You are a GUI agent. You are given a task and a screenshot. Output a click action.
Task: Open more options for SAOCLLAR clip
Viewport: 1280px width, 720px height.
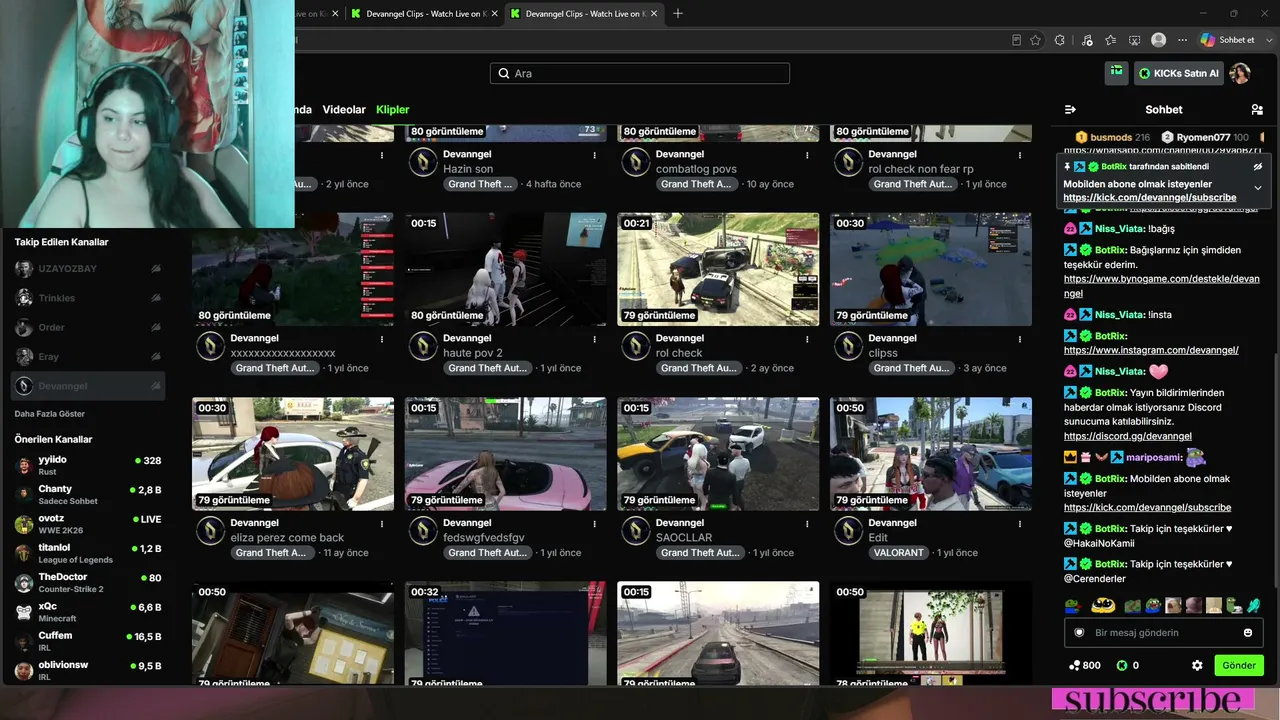[x=807, y=523]
